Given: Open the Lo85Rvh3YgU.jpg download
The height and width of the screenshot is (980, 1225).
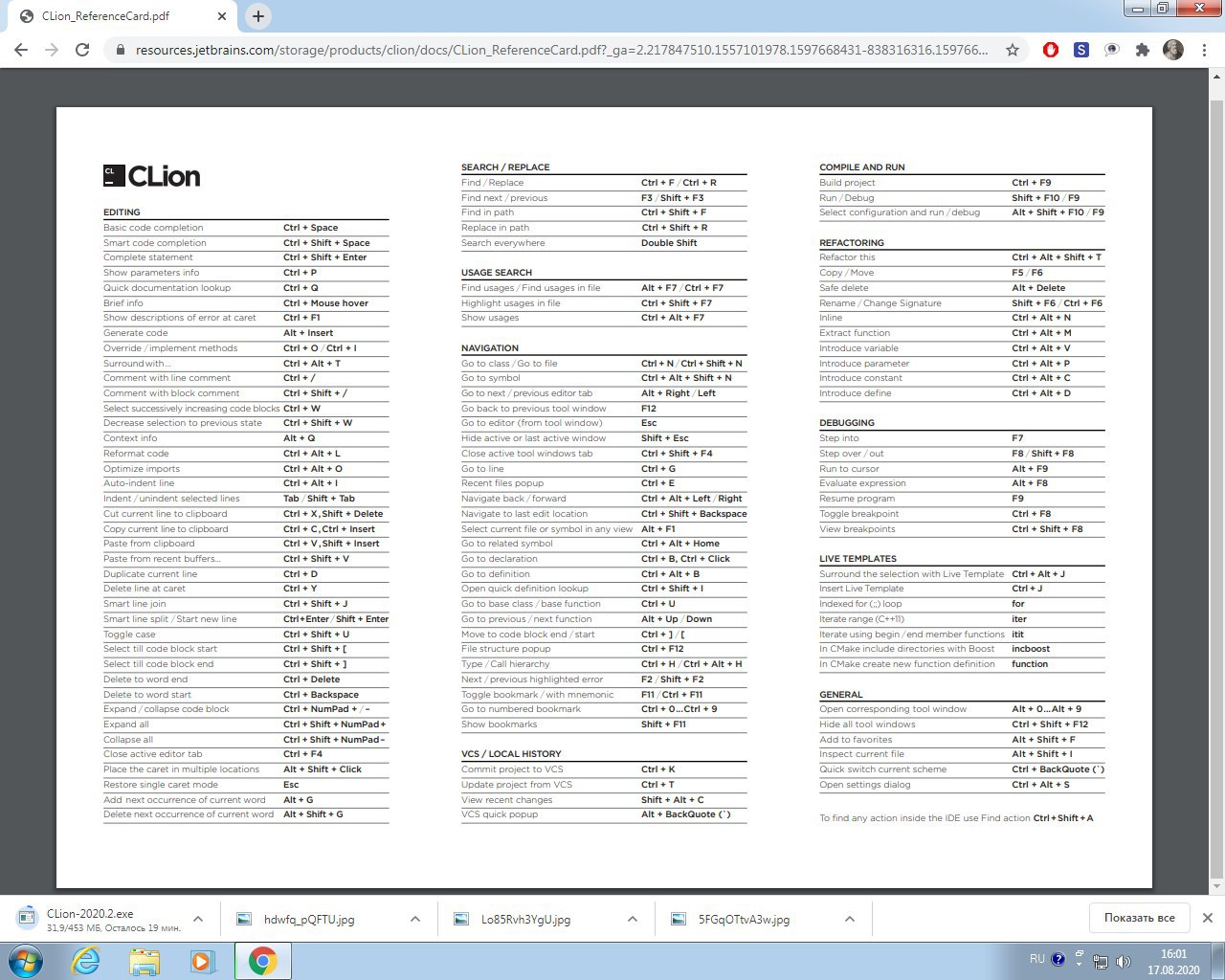Looking at the screenshot, I should 525,919.
